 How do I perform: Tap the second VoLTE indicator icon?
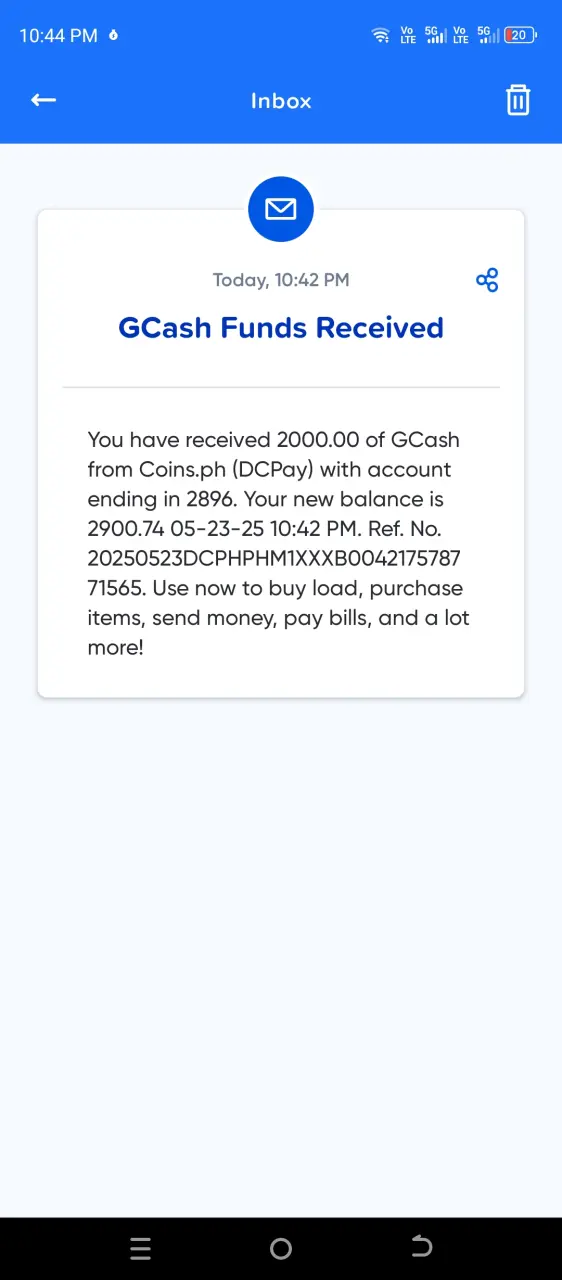point(461,35)
